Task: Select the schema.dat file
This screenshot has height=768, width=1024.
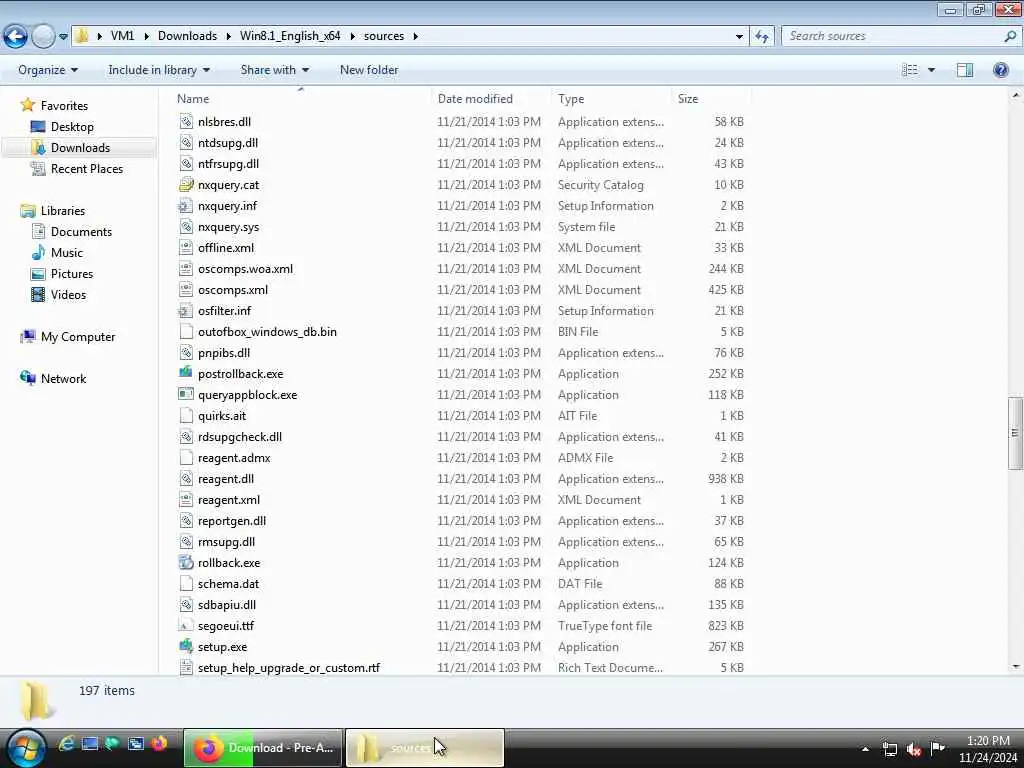Action: click(228, 584)
